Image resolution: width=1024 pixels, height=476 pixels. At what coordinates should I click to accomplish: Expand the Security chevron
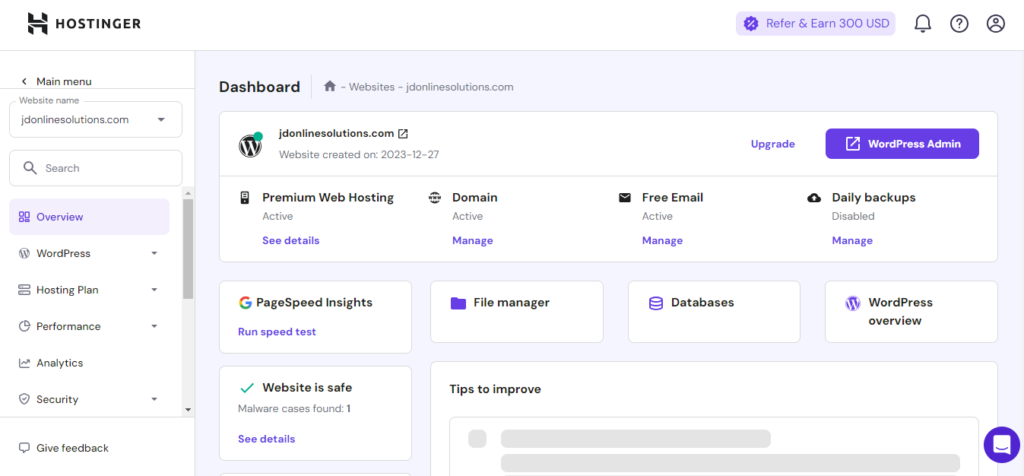tap(155, 400)
